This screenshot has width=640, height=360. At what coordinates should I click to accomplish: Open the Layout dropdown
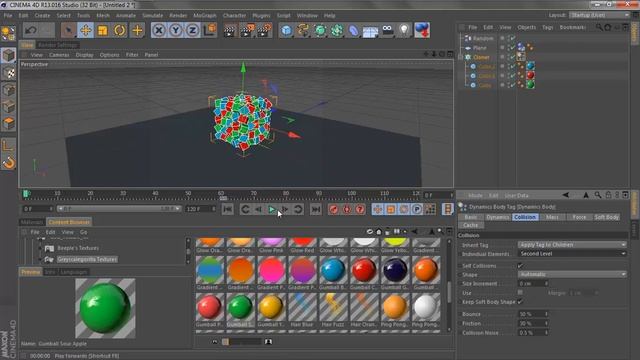[599, 15]
